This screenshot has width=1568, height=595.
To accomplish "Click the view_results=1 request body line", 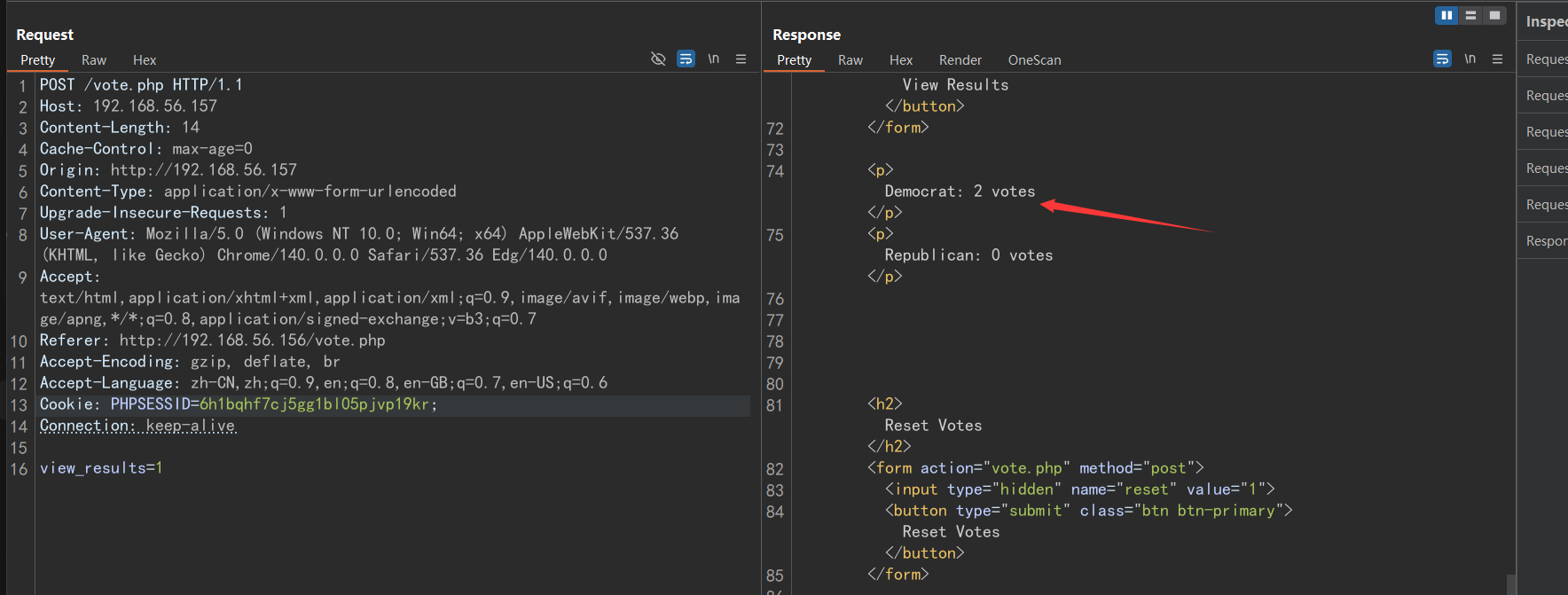I will point(101,468).
